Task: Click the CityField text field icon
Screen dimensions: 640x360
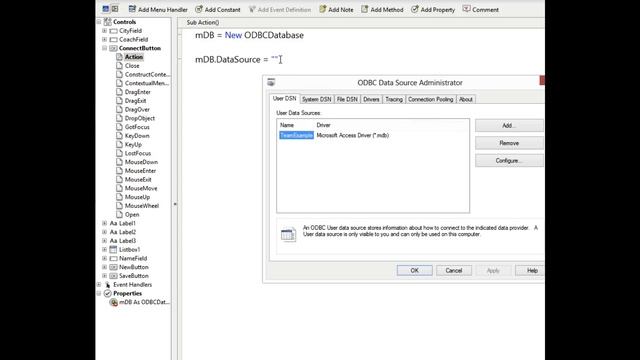Action: (x=113, y=31)
